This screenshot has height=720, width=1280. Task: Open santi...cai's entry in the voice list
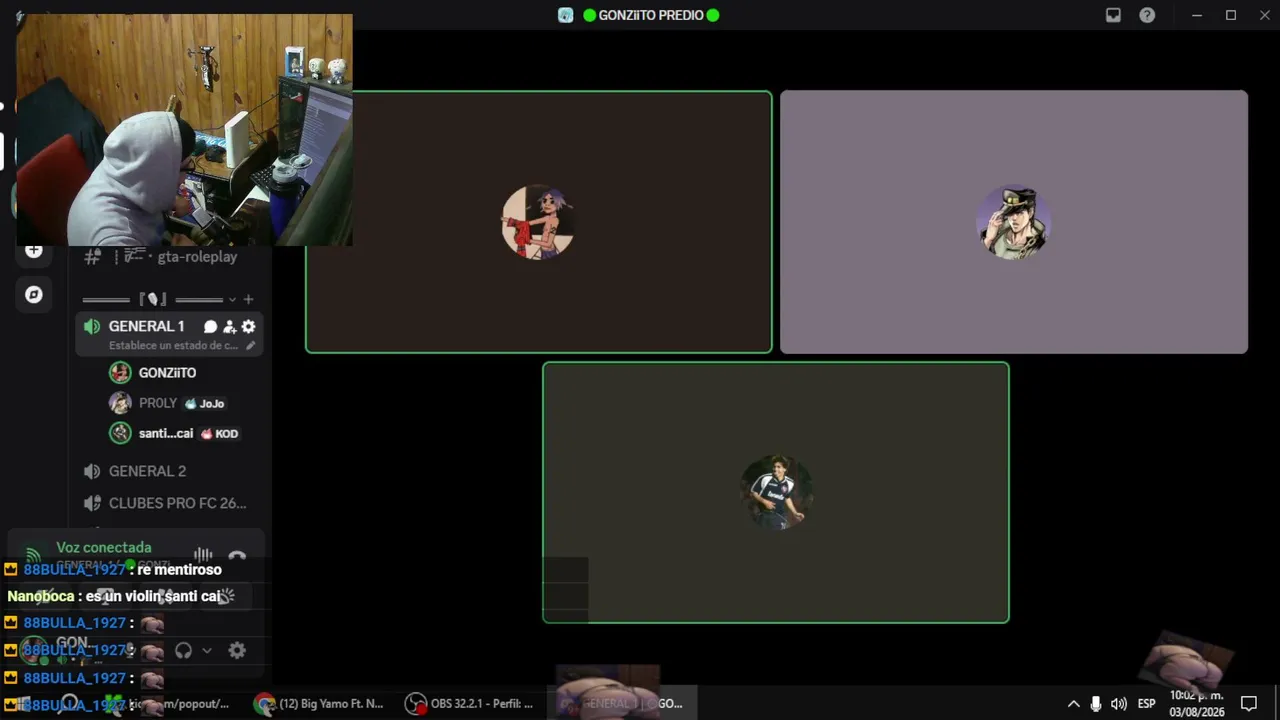tap(170, 433)
